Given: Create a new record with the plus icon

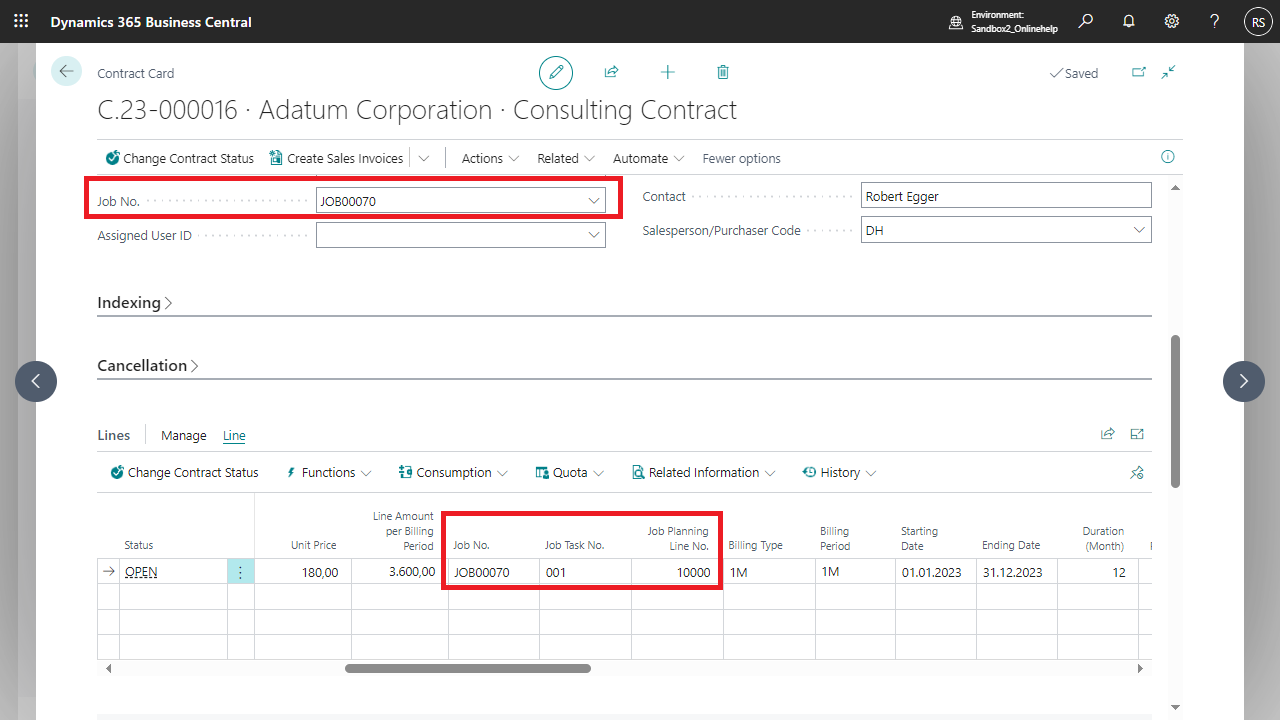Looking at the screenshot, I should pos(668,72).
